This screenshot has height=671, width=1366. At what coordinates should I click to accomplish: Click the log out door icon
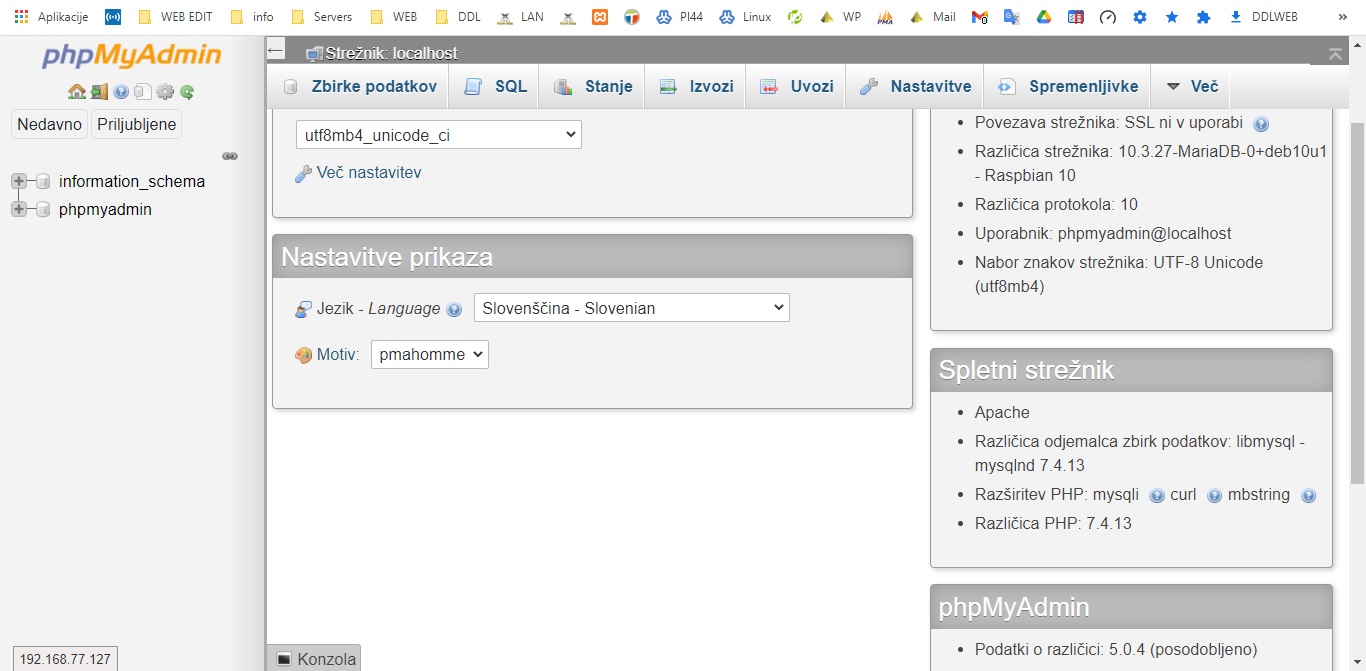click(99, 92)
